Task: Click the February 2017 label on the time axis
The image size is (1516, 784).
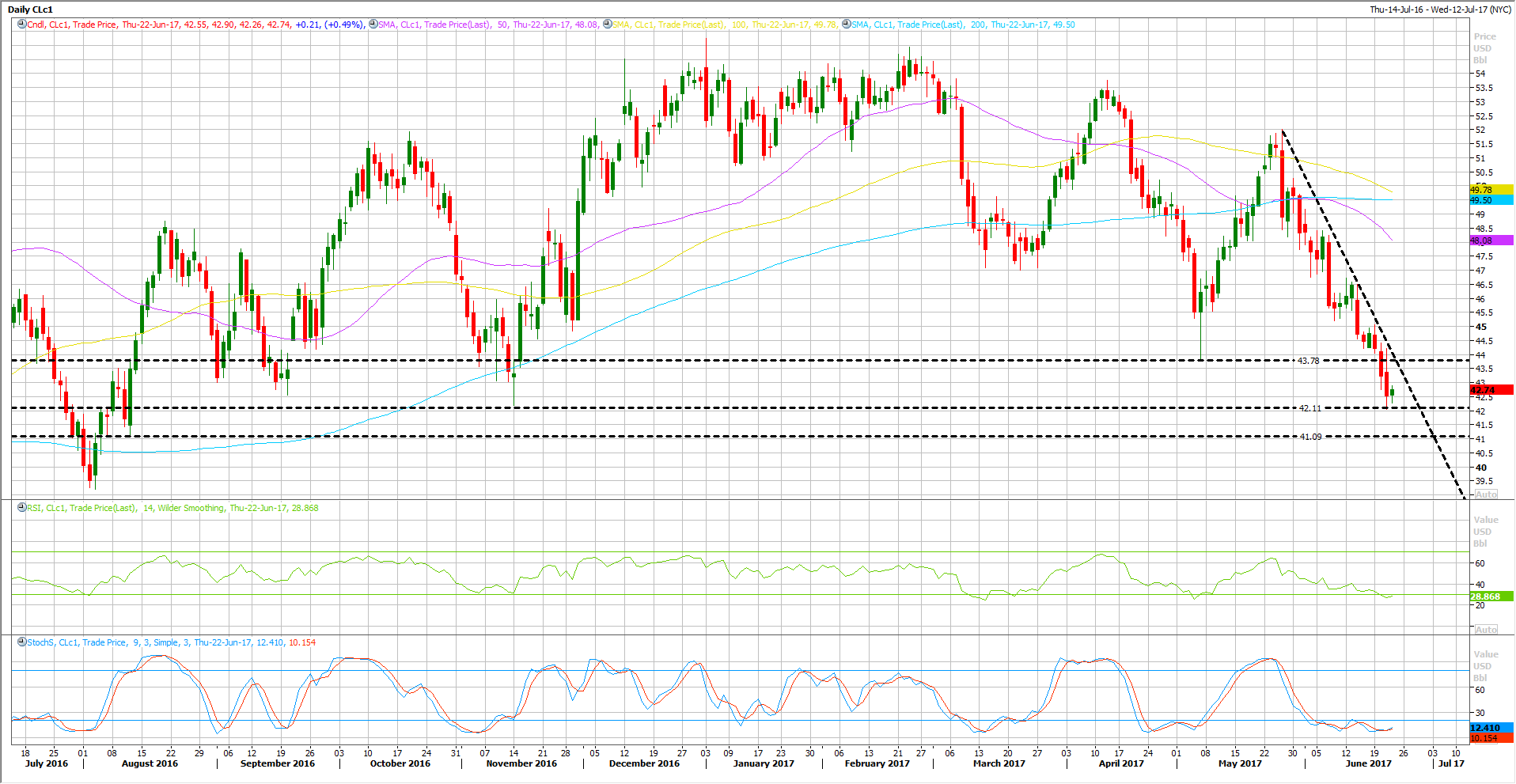Action: click(877, 763)
